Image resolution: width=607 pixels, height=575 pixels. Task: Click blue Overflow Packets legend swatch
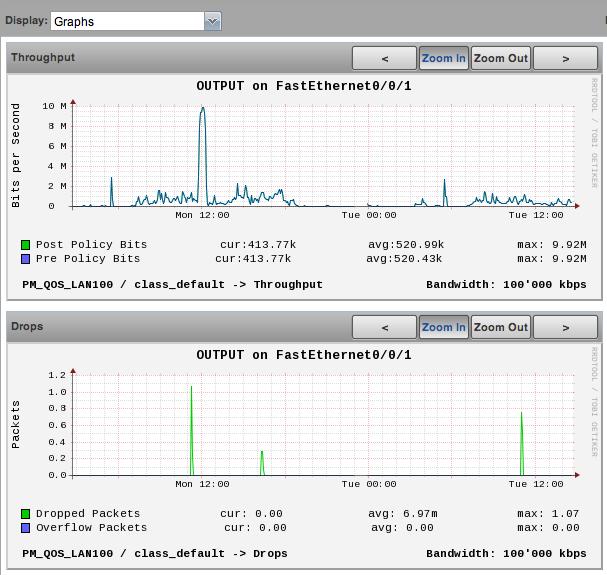coord(26,528)
